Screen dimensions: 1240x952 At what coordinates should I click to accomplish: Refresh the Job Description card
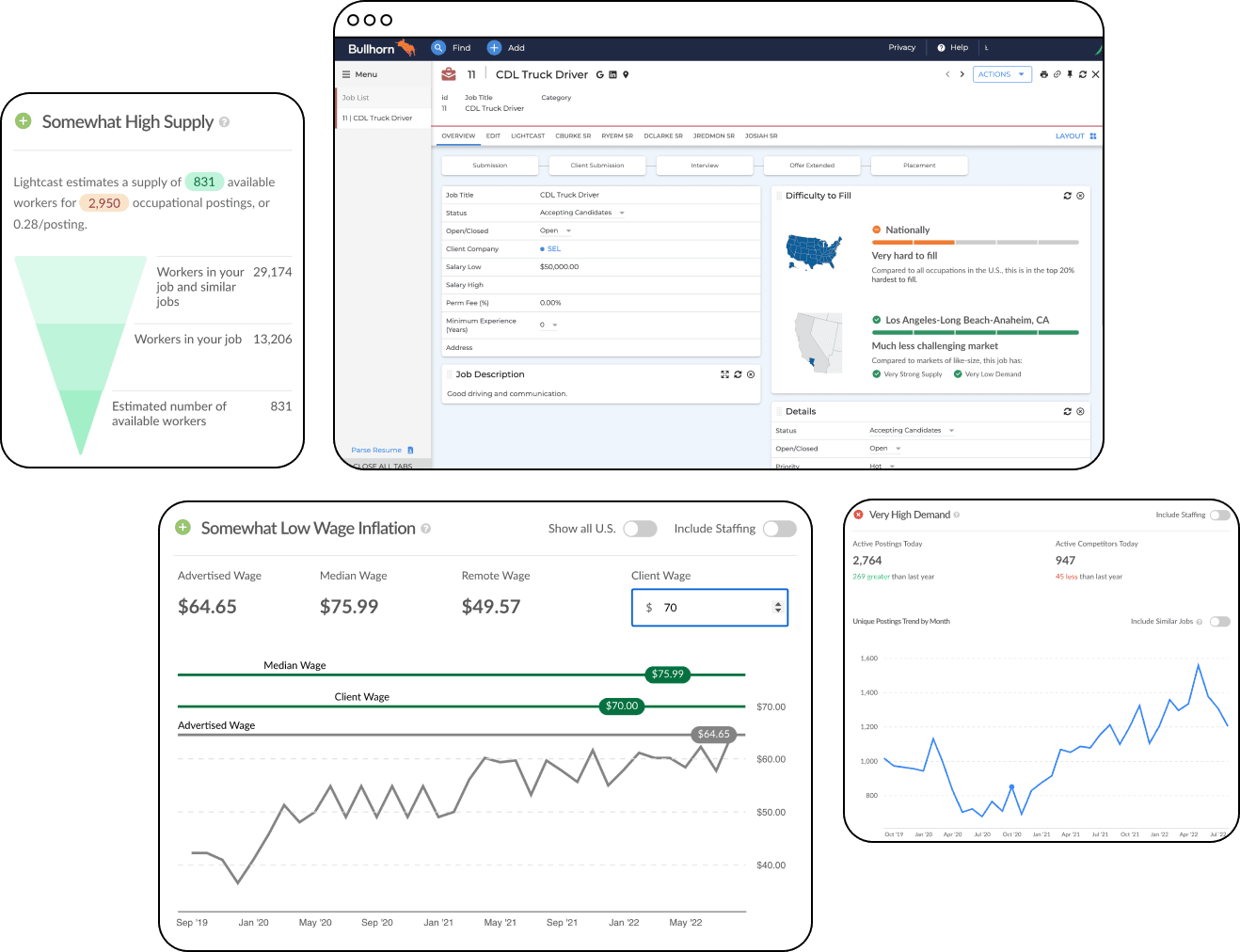click(738, 374)
